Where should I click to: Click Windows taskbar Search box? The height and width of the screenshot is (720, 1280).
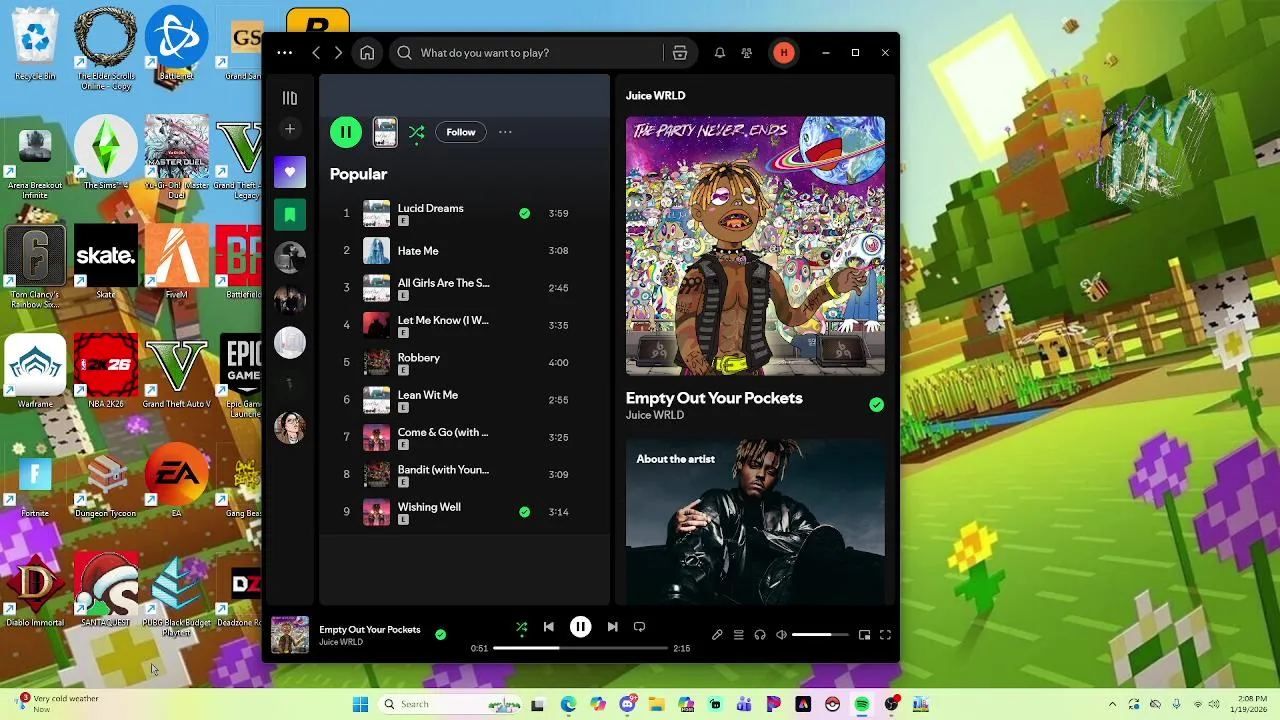[x=450, y=704]
